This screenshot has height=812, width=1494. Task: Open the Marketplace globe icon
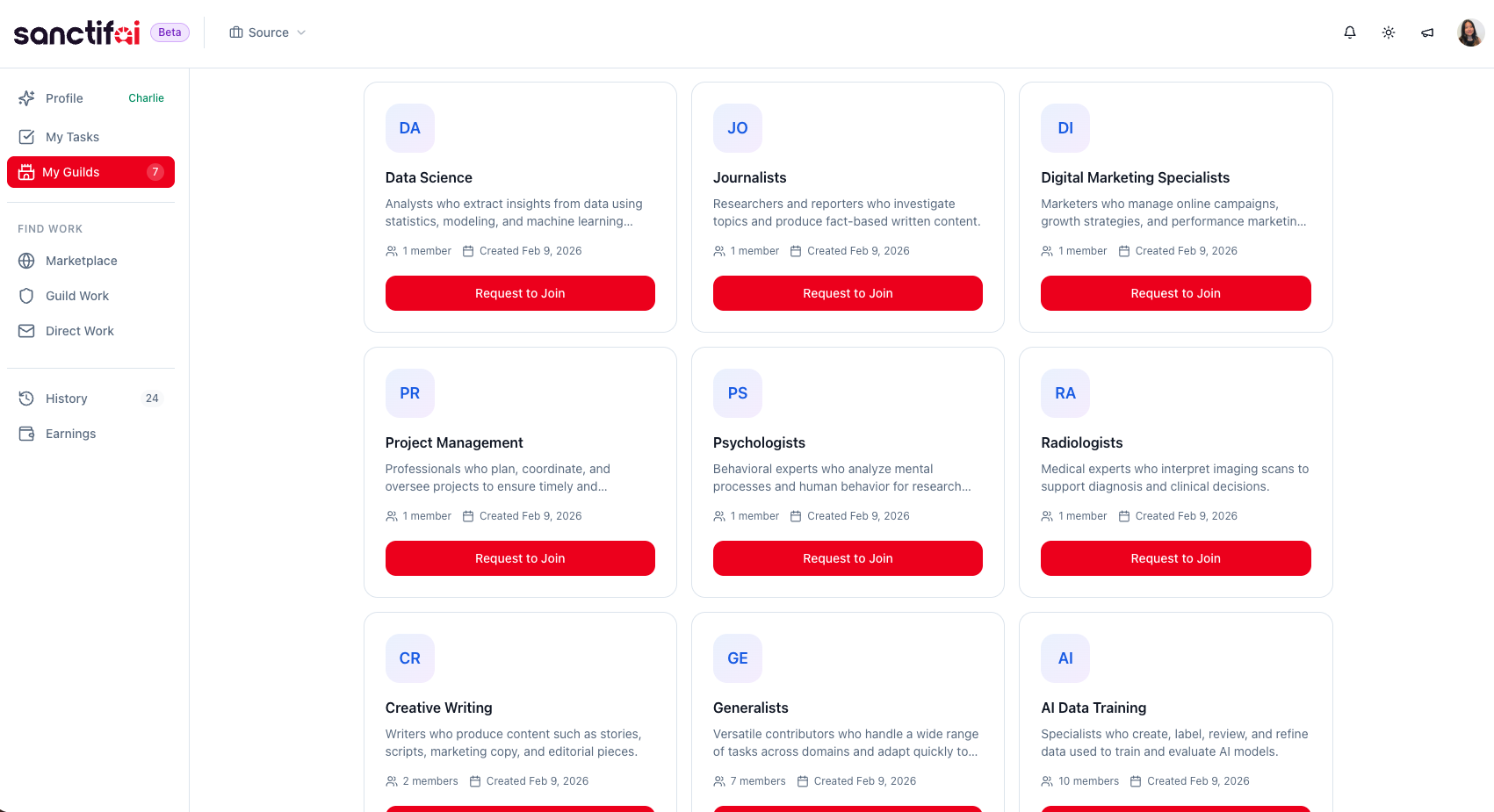pyautogui.click(x=26, y=261)
